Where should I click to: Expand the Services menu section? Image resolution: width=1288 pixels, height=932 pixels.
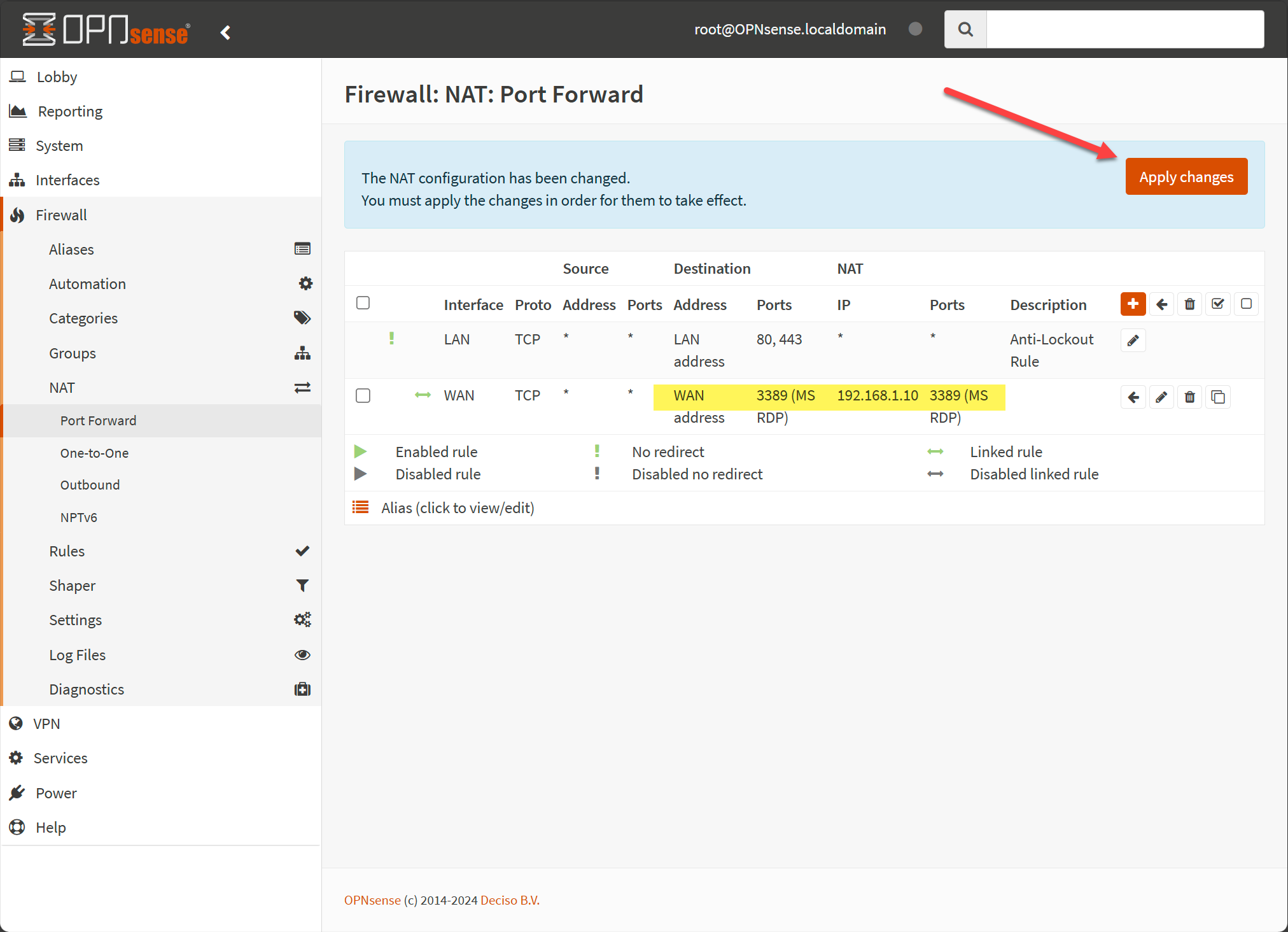[60, 758]
